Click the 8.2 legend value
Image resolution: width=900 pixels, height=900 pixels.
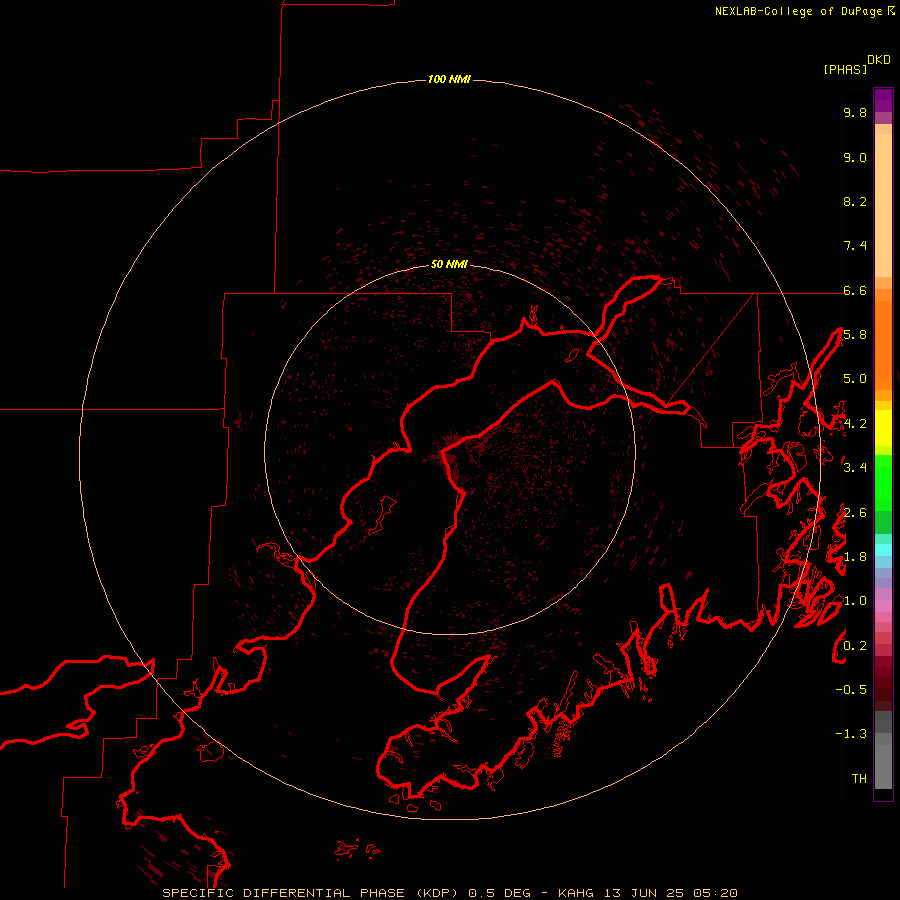(x=855, y=201)
